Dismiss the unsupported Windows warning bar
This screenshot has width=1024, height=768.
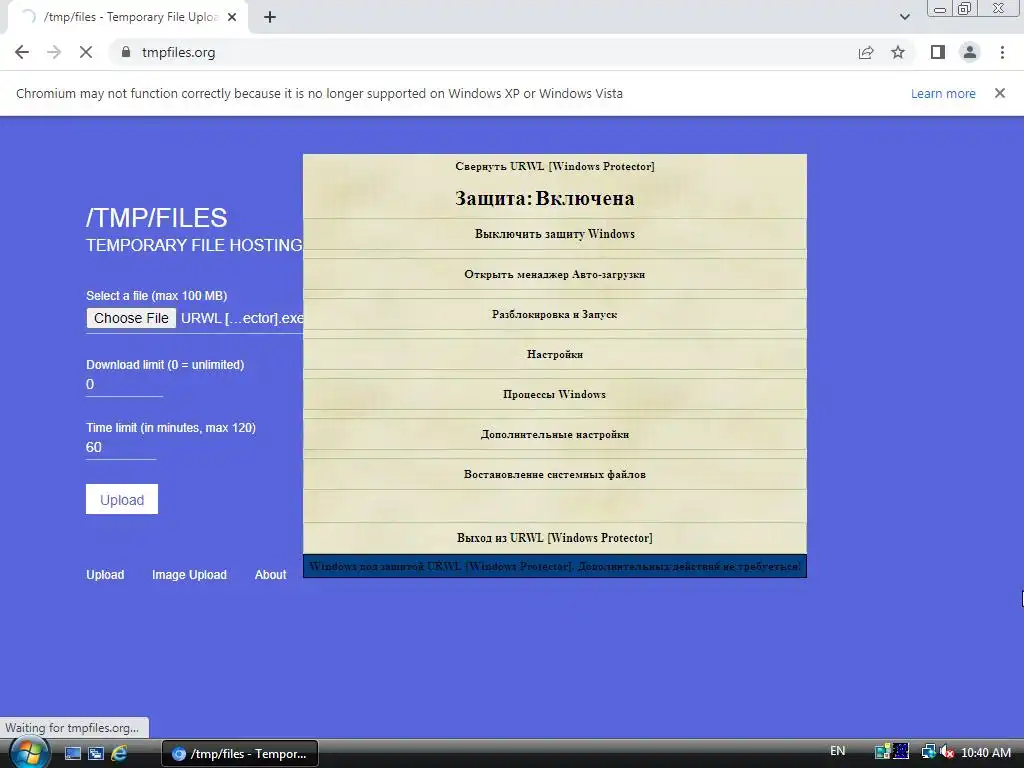coord(1000,93)
